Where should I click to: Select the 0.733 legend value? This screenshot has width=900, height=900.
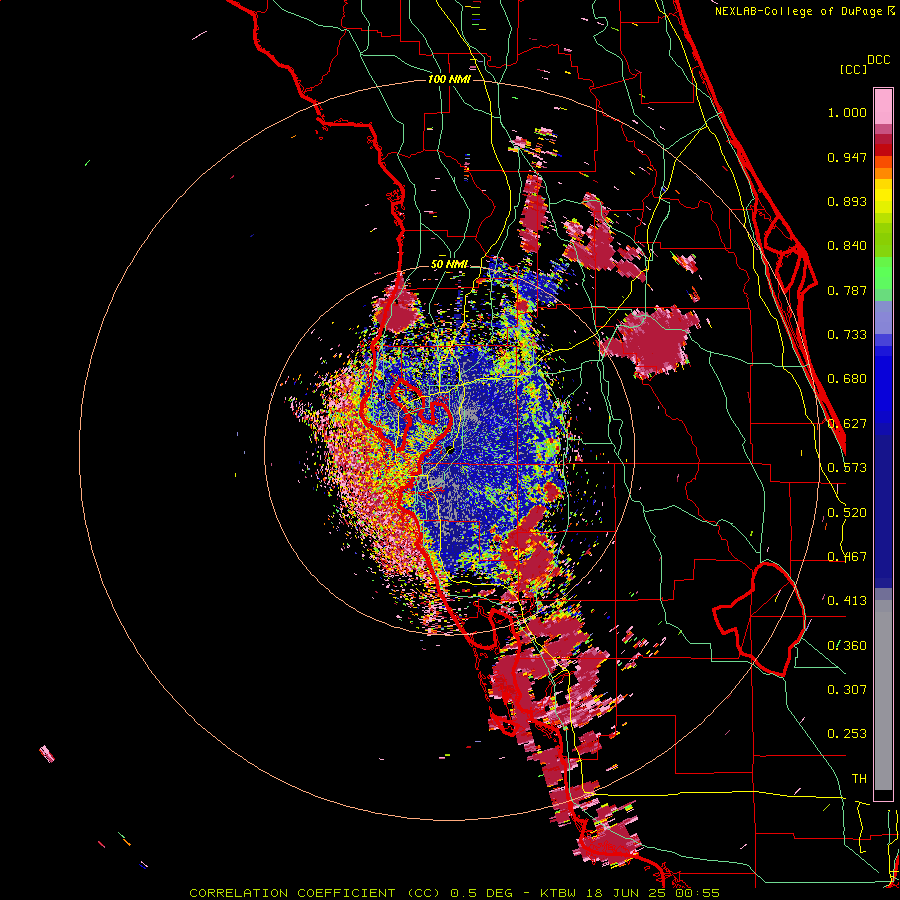coord(847,335)
